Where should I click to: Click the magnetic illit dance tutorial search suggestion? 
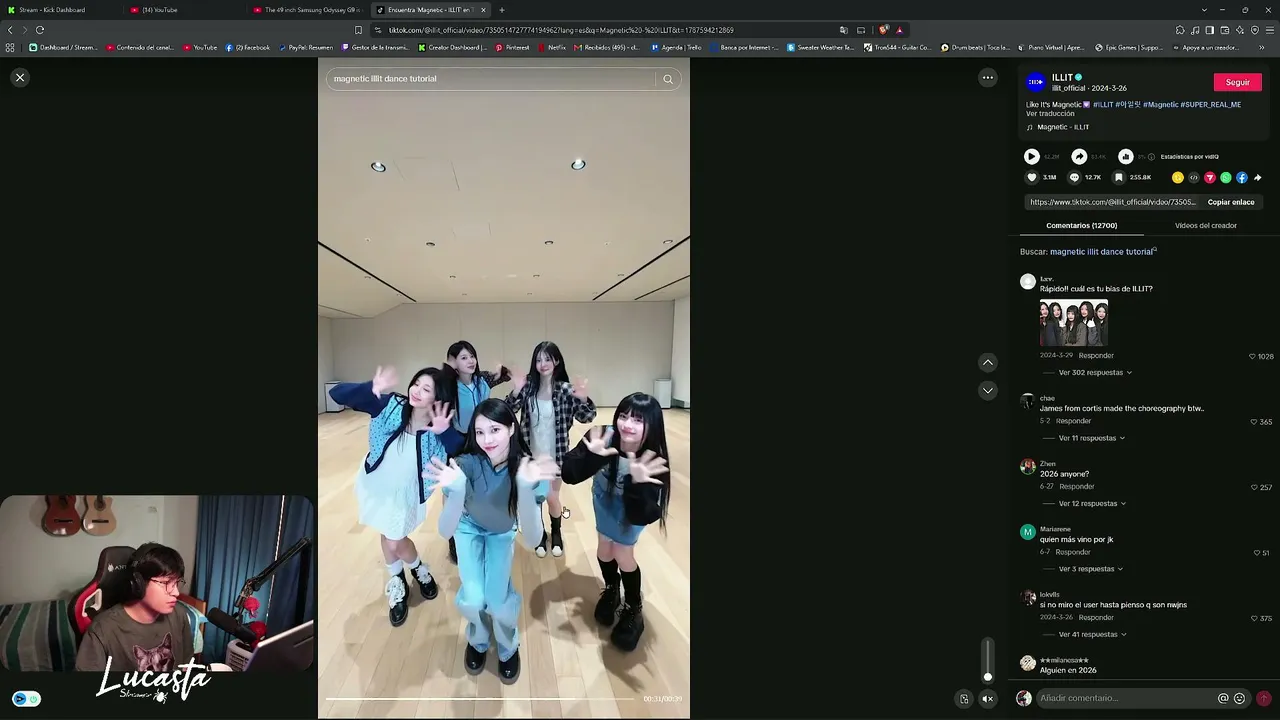(x=1103, y=252)
